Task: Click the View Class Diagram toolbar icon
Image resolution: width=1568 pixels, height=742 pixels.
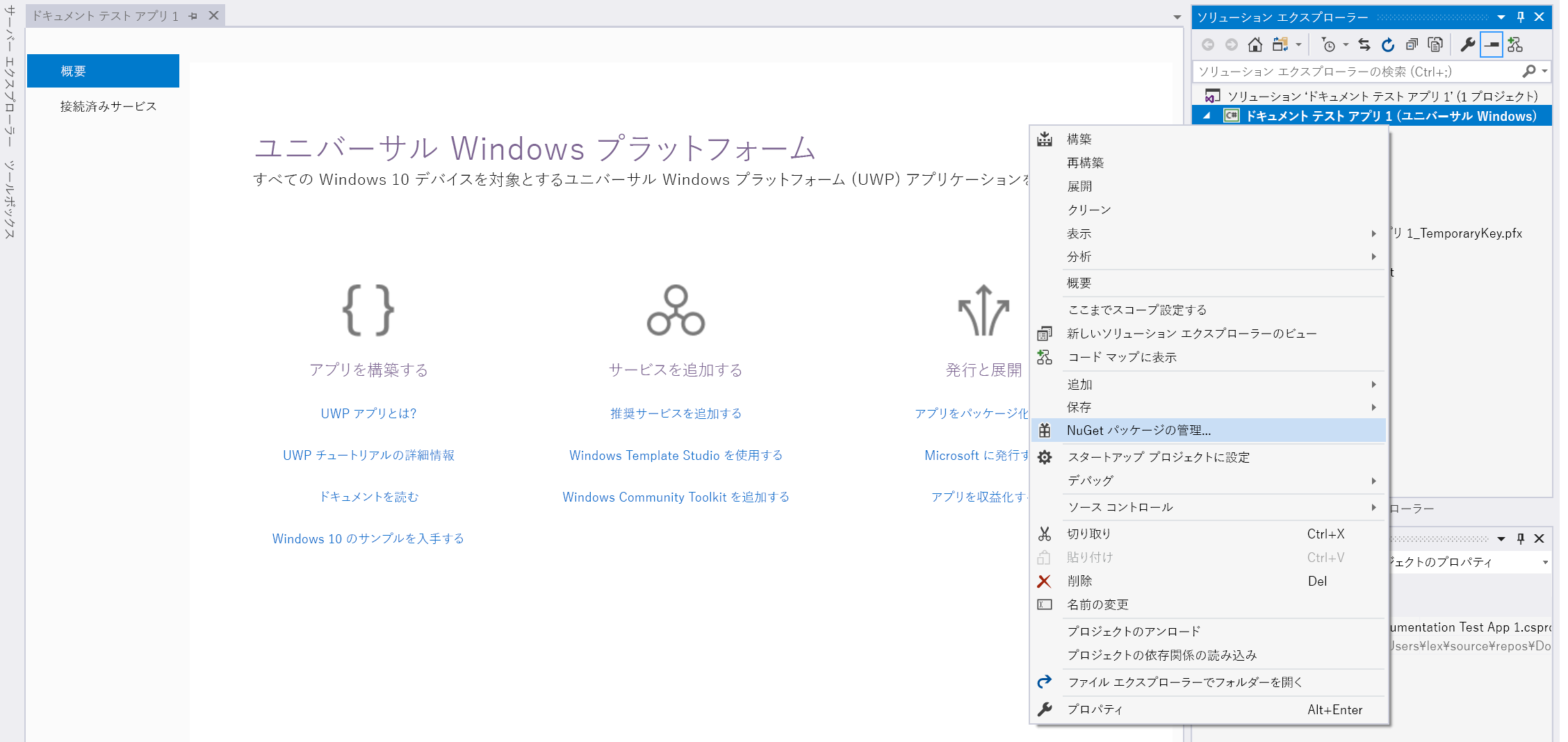Action: coord(1515,44)
